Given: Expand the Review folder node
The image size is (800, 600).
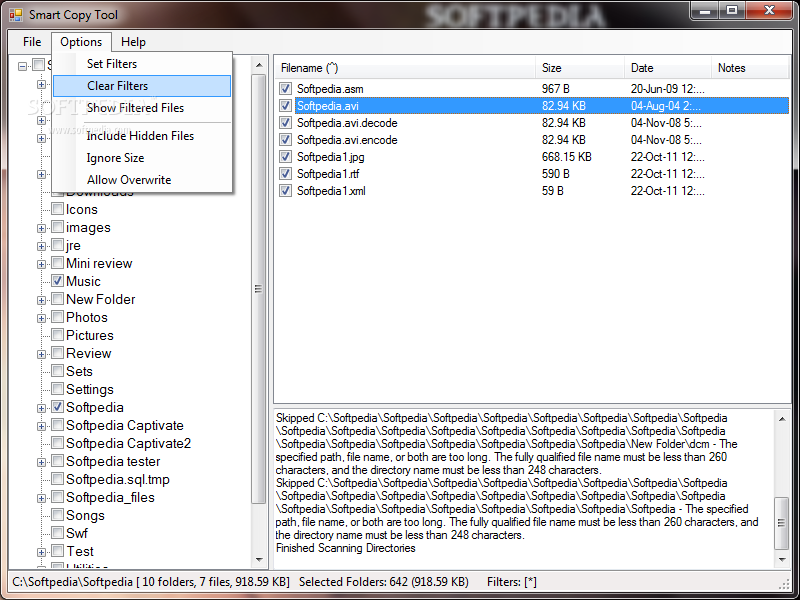Looking at the screenshot, I should click(x=41, y=354).
